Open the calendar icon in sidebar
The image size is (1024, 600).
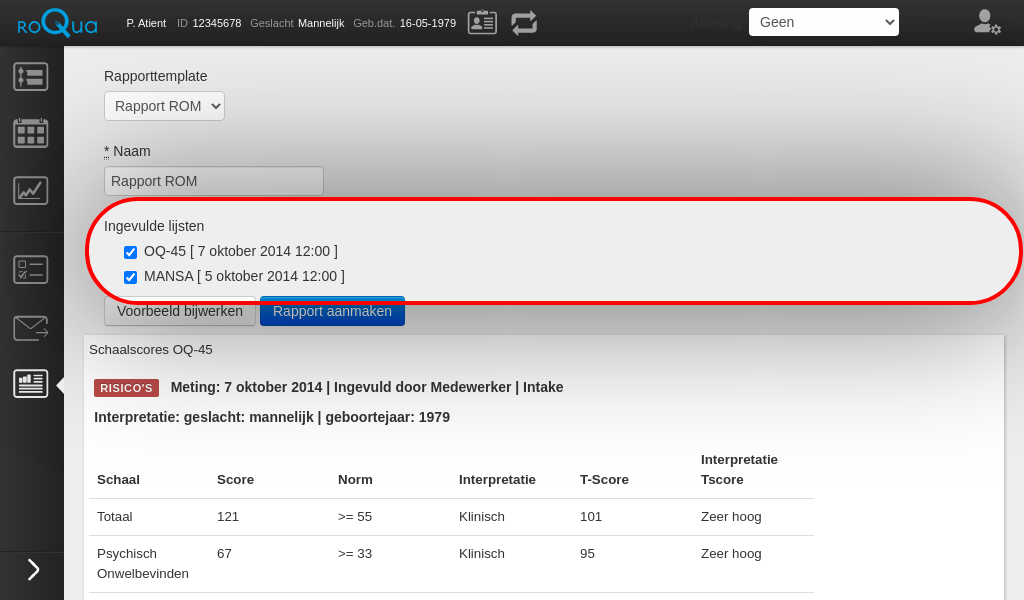(30, 133)
